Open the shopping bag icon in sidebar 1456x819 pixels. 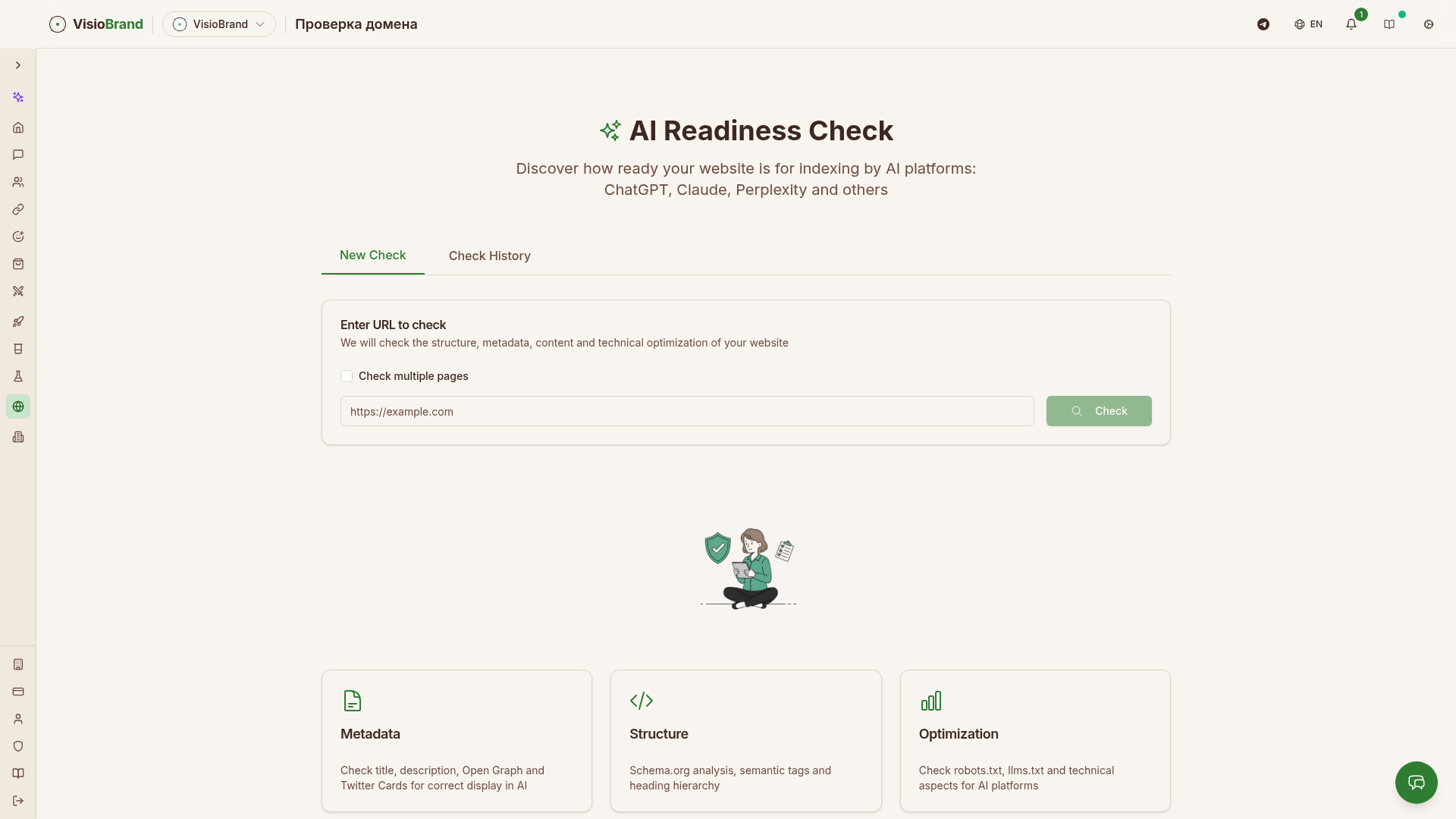click(x=18, y=263)
